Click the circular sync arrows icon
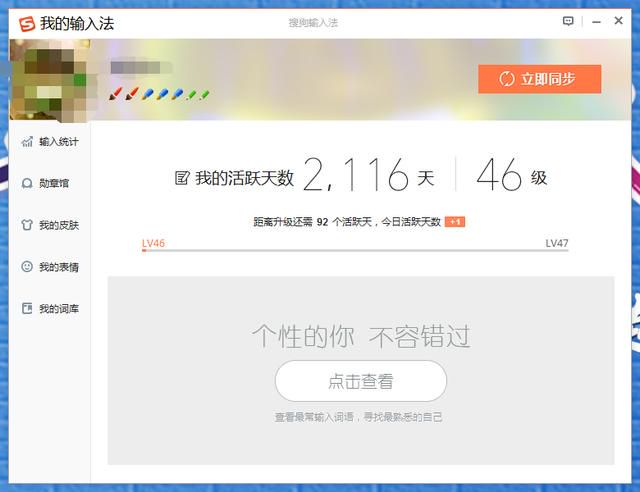The height and width of the screenshot is (492, 640). pos(507,79)
